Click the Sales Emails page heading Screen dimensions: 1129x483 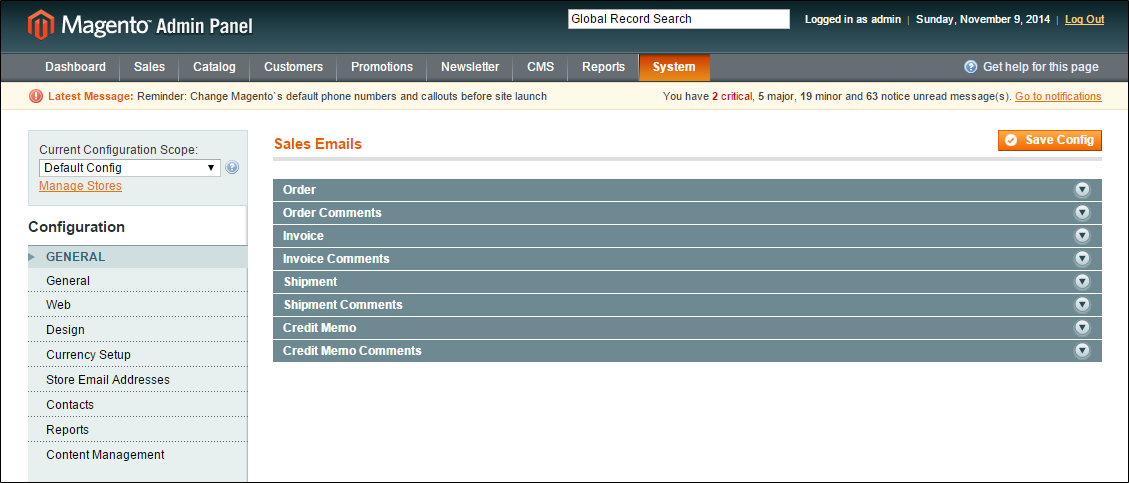pyautogui.click(x=318, y=144)
